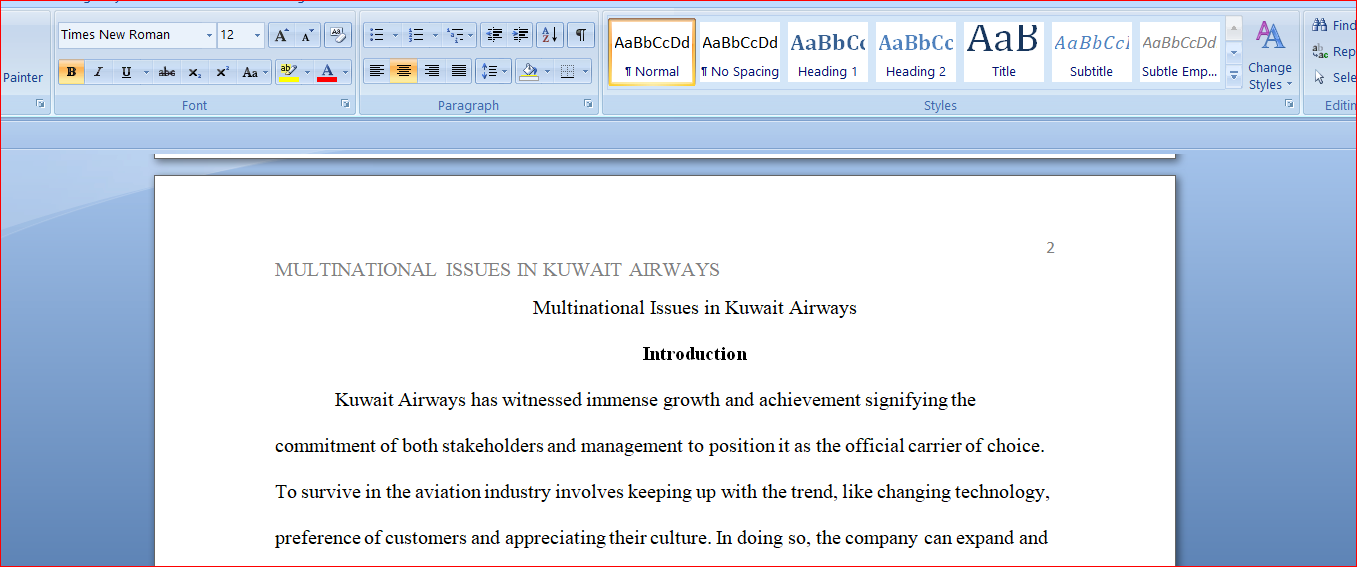Increase the paragraph indent
Image resolution: width=1357 pixels, height=567 pixels.
click(520, 35)
